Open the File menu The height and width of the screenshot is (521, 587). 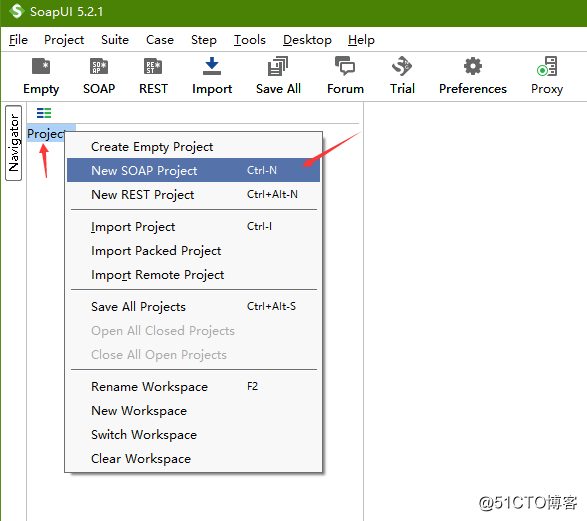tap(18, 40)
